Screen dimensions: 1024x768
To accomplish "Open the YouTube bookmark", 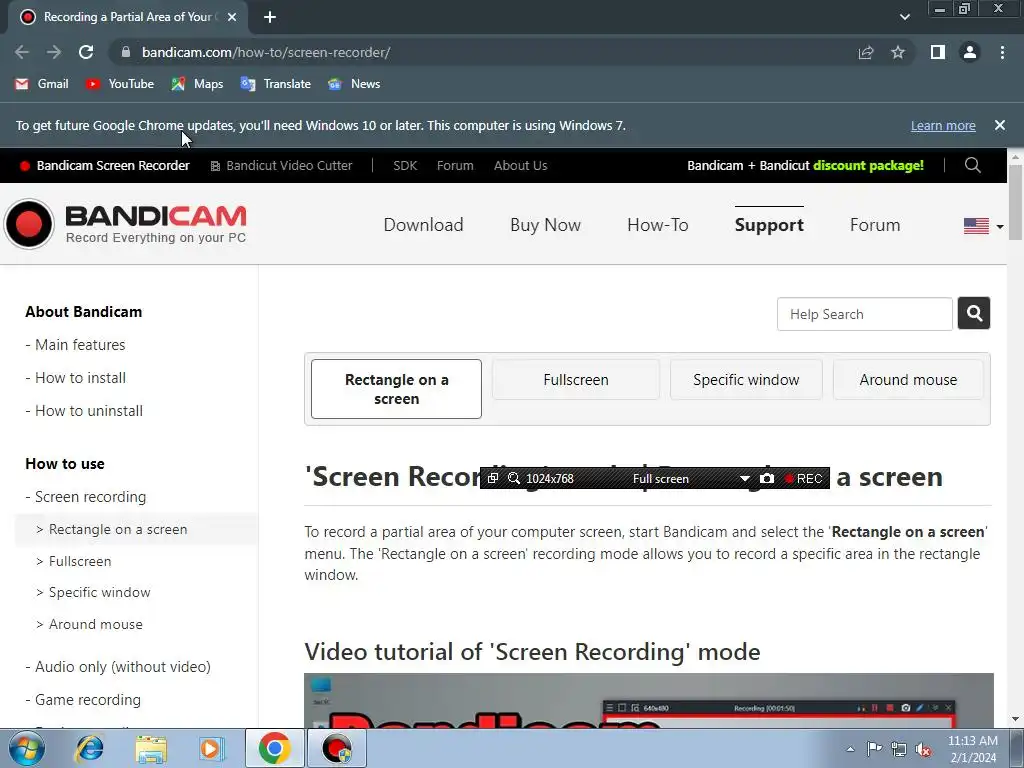I will (x=120, y=84).
